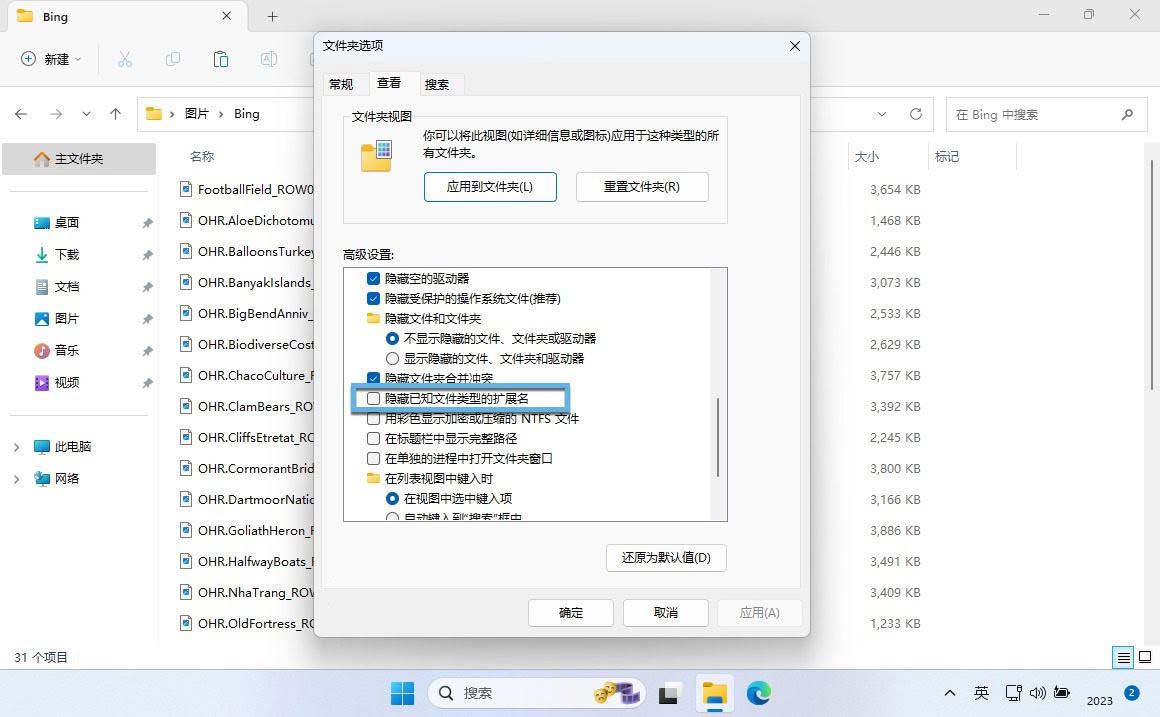Switch to the 常规 tab
Viewport: 1160px width, 717px height.
click(340, 84)
